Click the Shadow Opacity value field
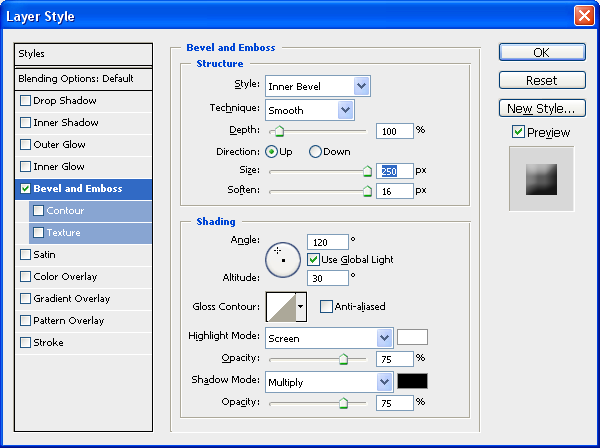This screenshot has width=600, height=448. [x=395, y=403]
